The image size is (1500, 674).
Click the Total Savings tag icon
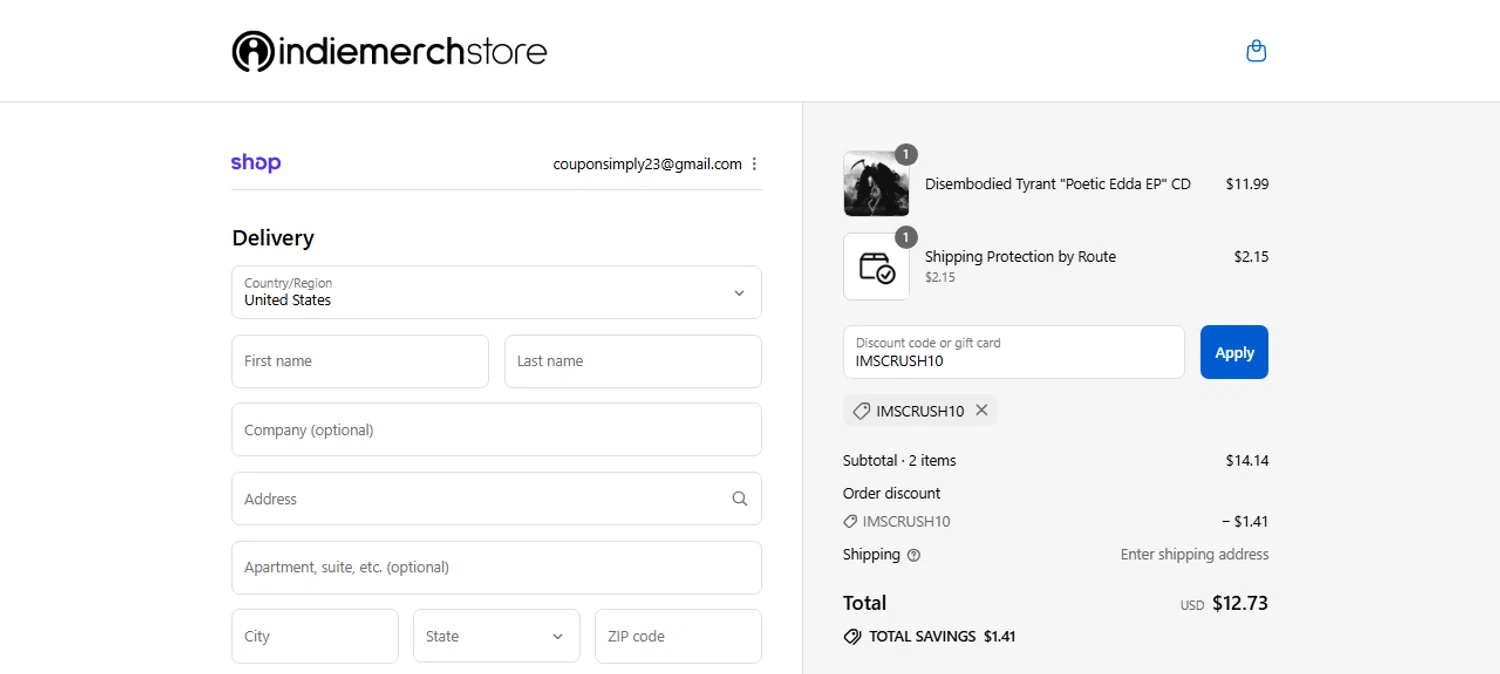(x=852, y=636)
